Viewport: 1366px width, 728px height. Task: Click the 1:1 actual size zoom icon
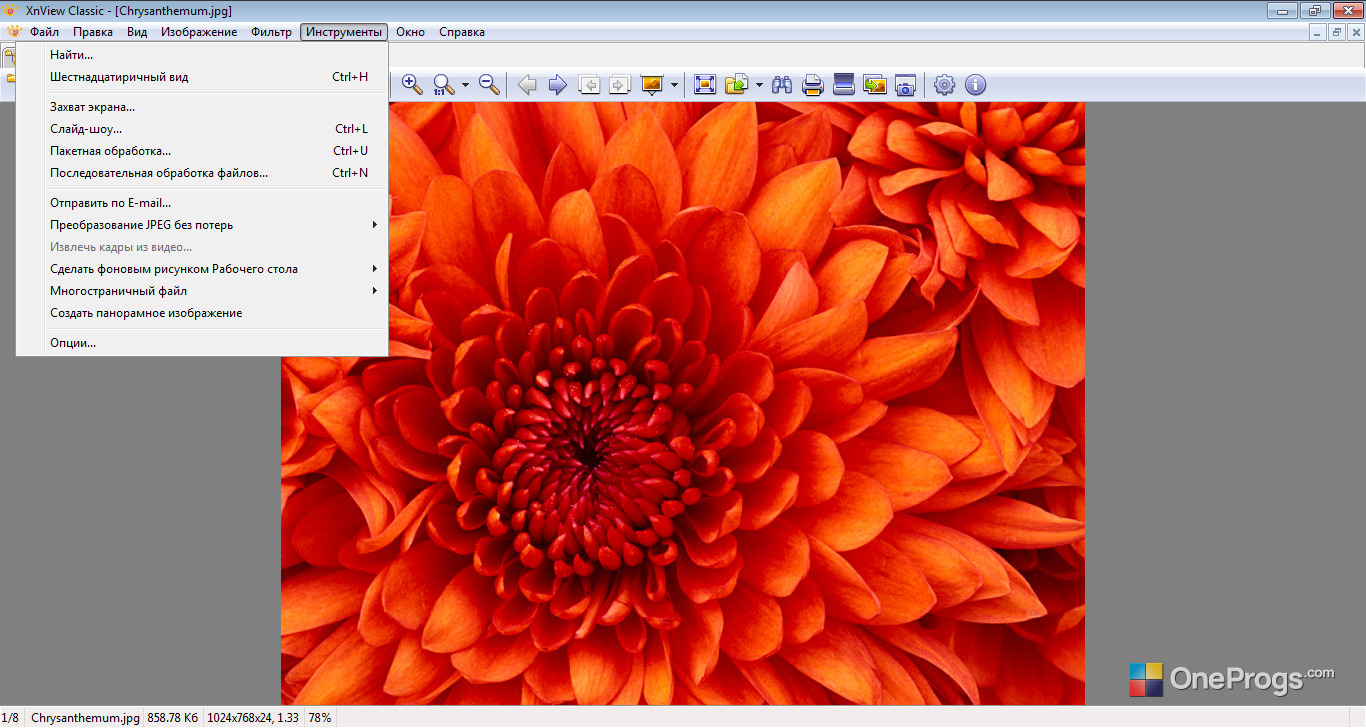(x=444, y=85)
